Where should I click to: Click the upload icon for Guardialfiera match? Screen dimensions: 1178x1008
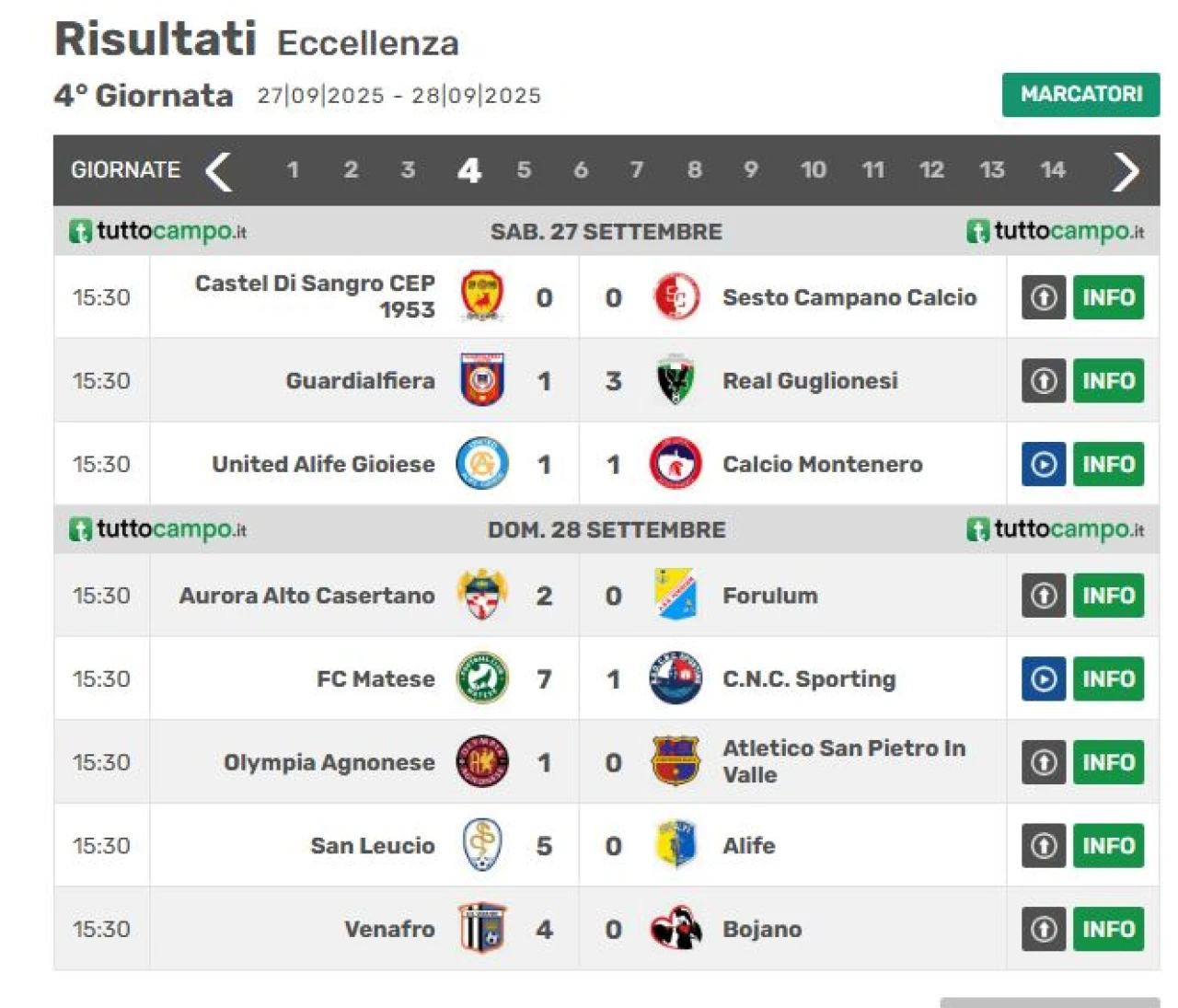[x=1043, y=380]
